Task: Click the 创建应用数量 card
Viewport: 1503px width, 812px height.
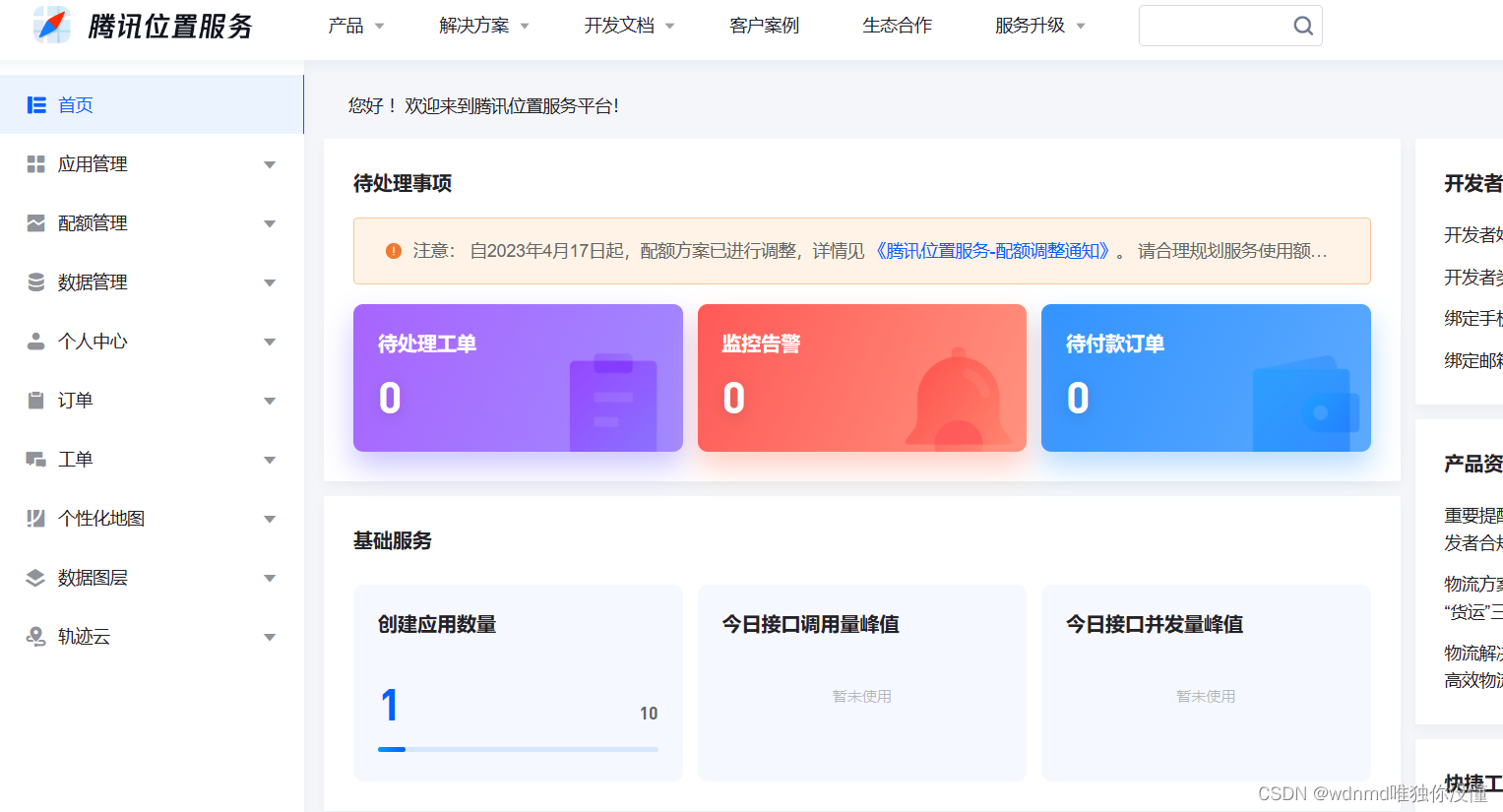Action: tap(518, 683)
